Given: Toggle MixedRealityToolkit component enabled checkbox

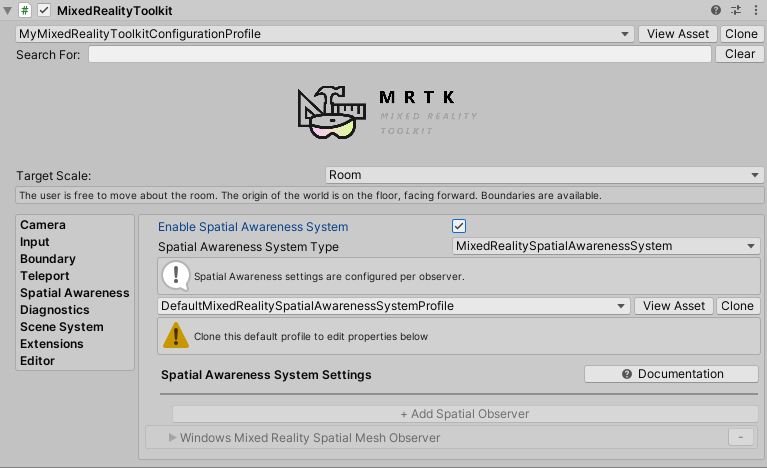Looking at the screenshot, I should (x=44, y=10).
